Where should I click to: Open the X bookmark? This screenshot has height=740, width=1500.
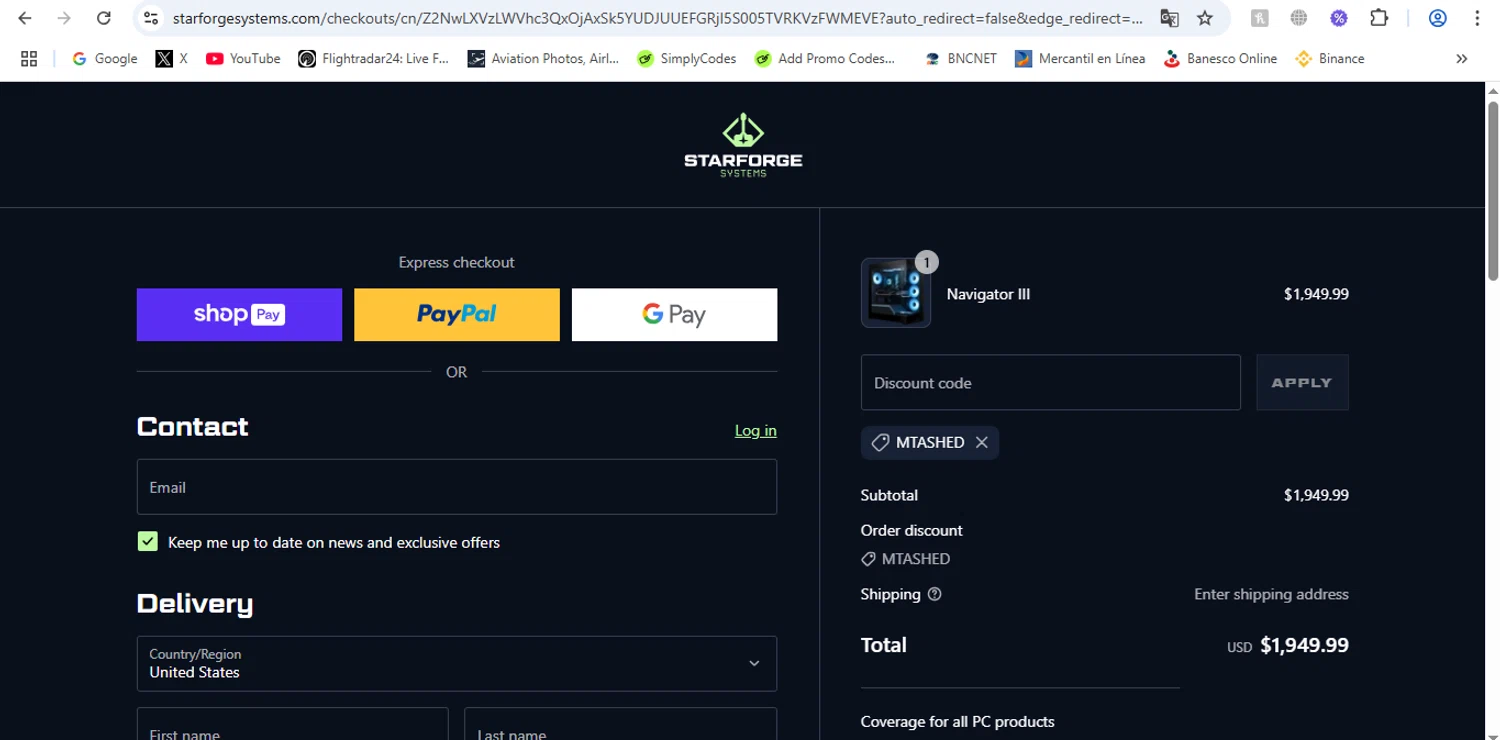[x=172, y=59]
